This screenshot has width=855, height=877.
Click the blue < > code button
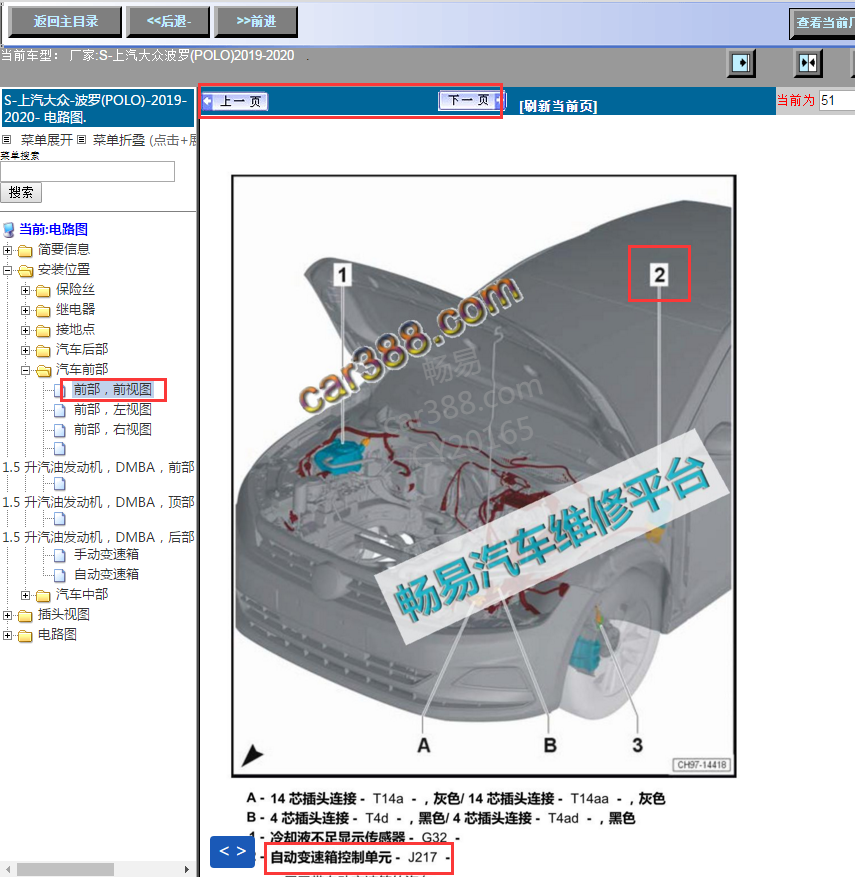pyautogui.click(x=233, y=851)
